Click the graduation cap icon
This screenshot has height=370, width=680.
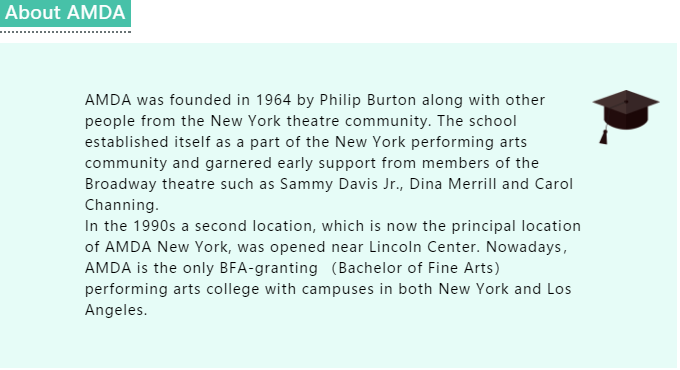[x=625, y=117]
